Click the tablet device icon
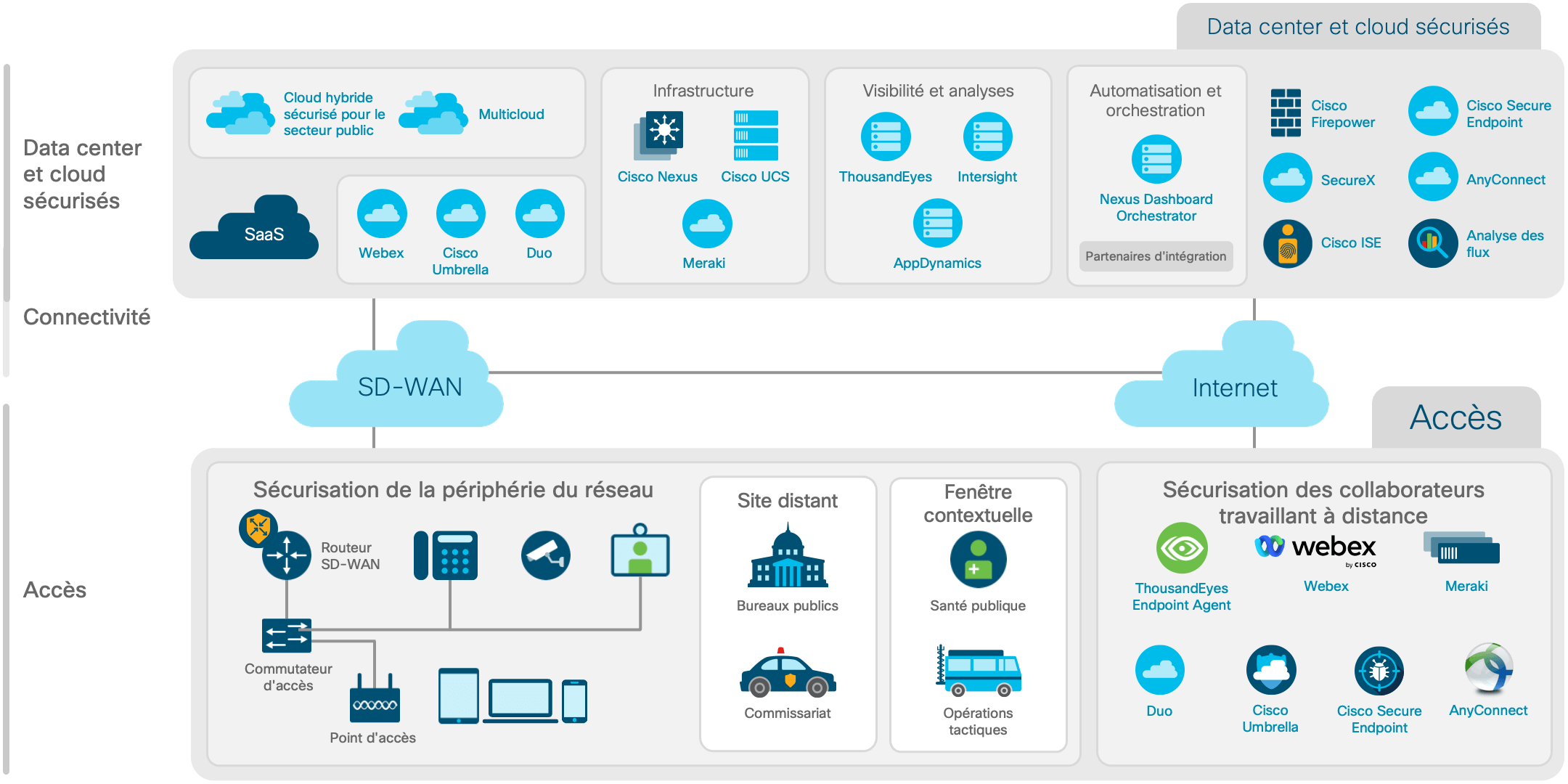This screenshot has width=1568, height=784. pyautogui.click(x=459, y=695)
